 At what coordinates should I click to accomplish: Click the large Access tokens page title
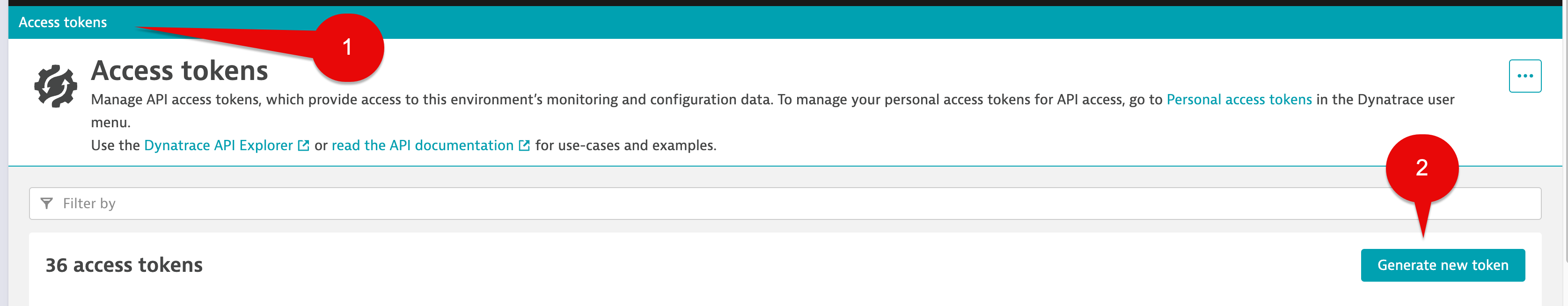click(x=180, y=71)
